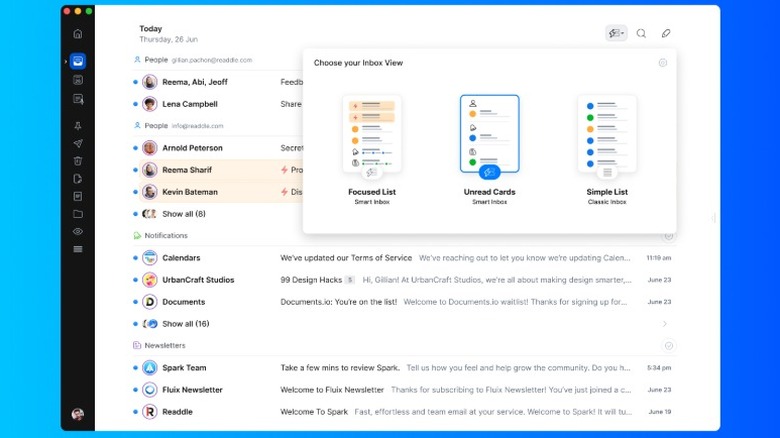Click Lena Campbell's avatar
This screenshot has width=780, height=438.
click(x=150, y=104)
